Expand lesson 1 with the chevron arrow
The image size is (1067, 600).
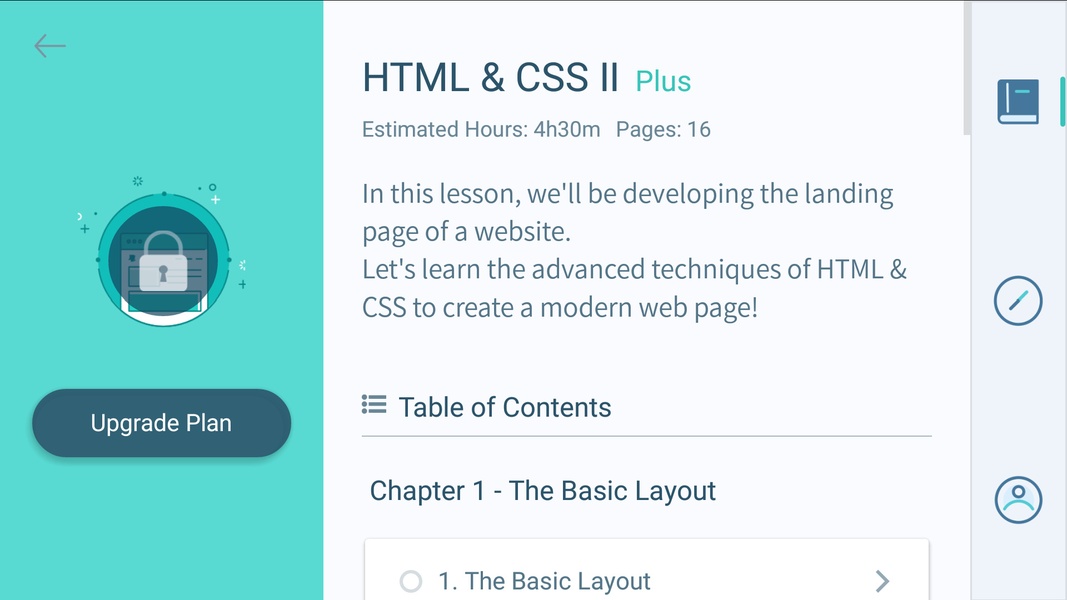pyautogui.click(x=882, y=581)
